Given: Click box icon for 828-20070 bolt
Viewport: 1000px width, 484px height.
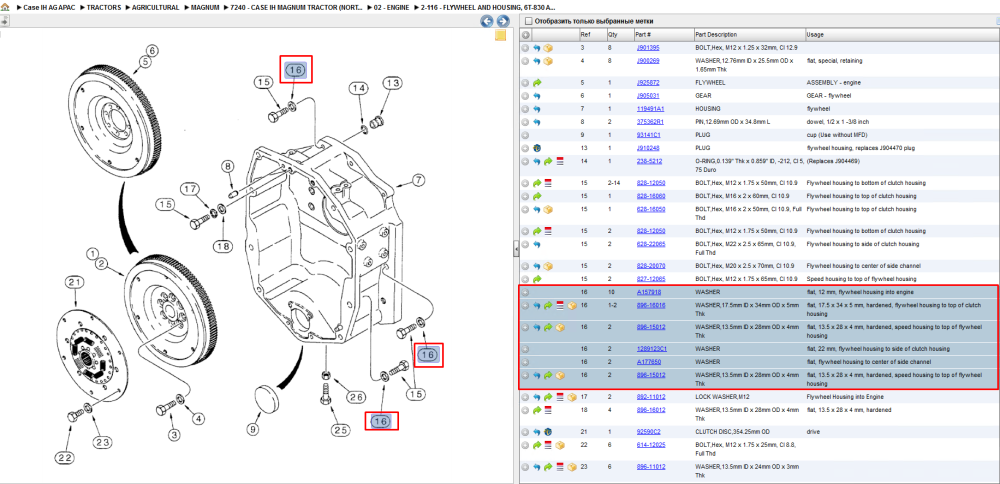Looking at the screenshot, I should point(548,266).
